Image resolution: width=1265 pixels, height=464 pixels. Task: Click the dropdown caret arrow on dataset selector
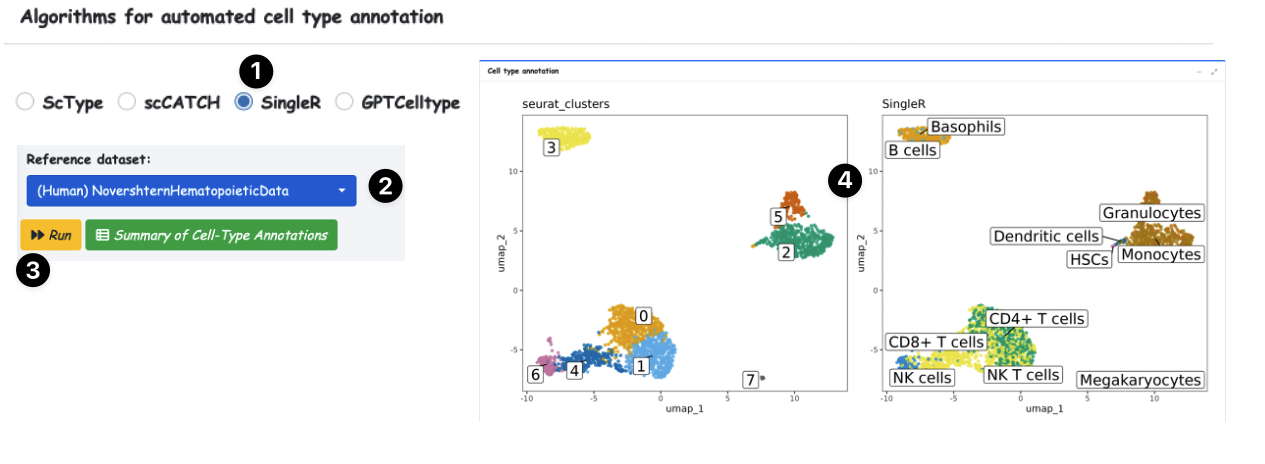[342, 191]
